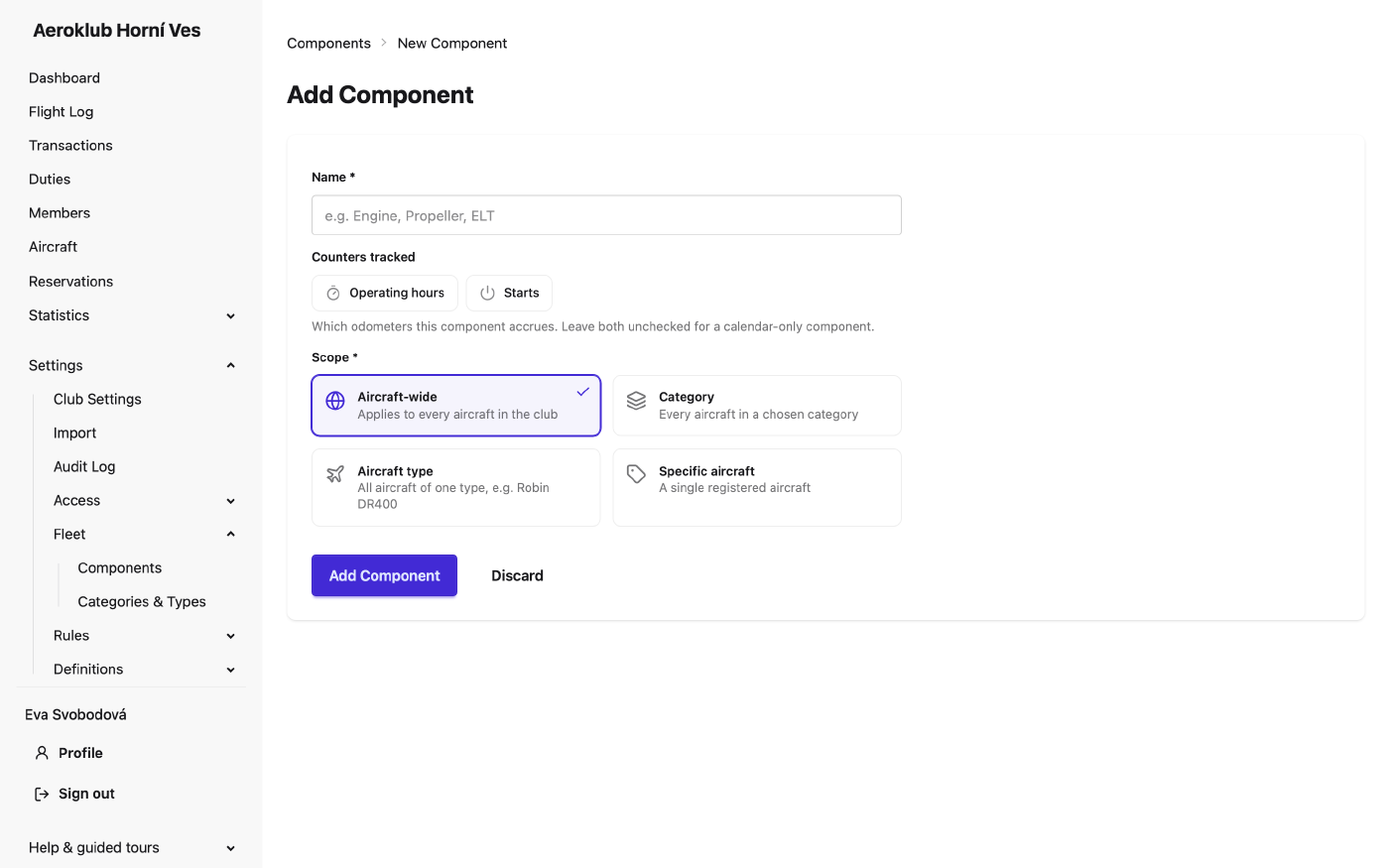The image size is (1389, 868).
Task: Go to Flight Log
Action: (62, 112)
